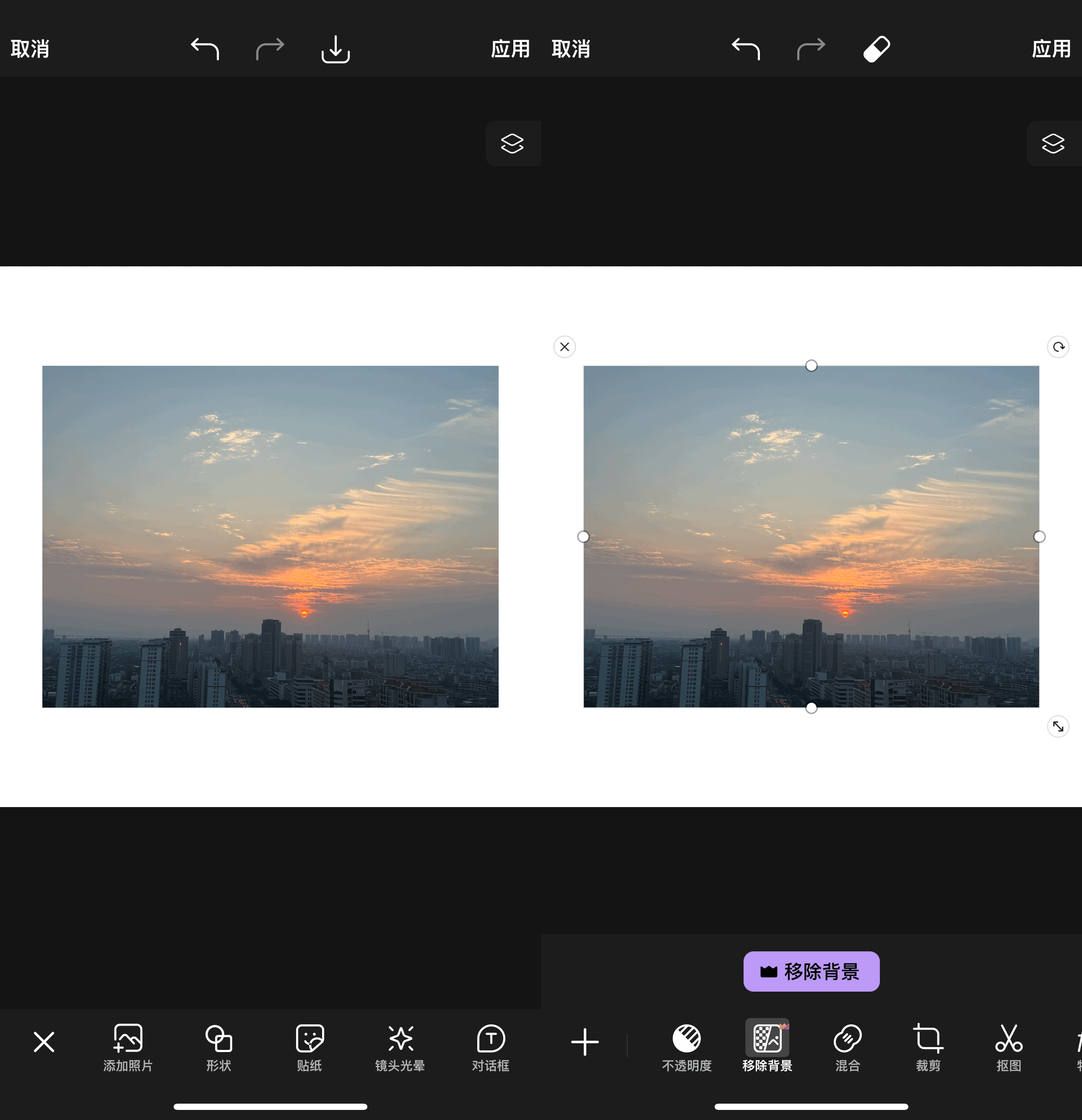Screen dimensions: 1082x1120
Task: Click the left edge handle of the selected photo
Action: click(583, 537)
